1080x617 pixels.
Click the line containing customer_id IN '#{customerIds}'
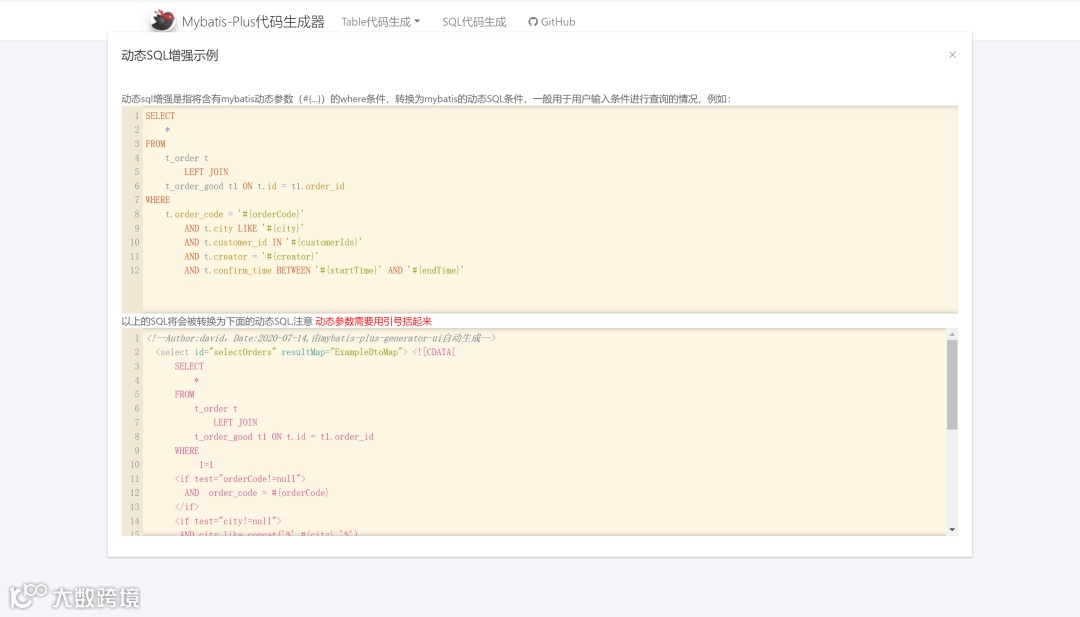click(273, 242)
